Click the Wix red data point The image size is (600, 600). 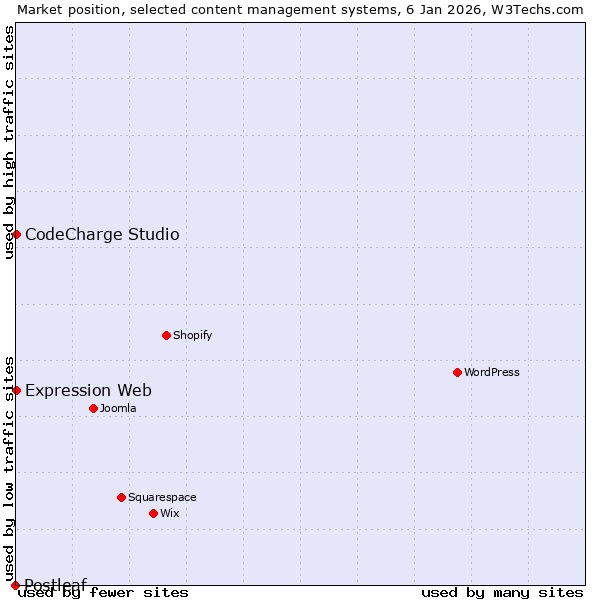(153, 514)
